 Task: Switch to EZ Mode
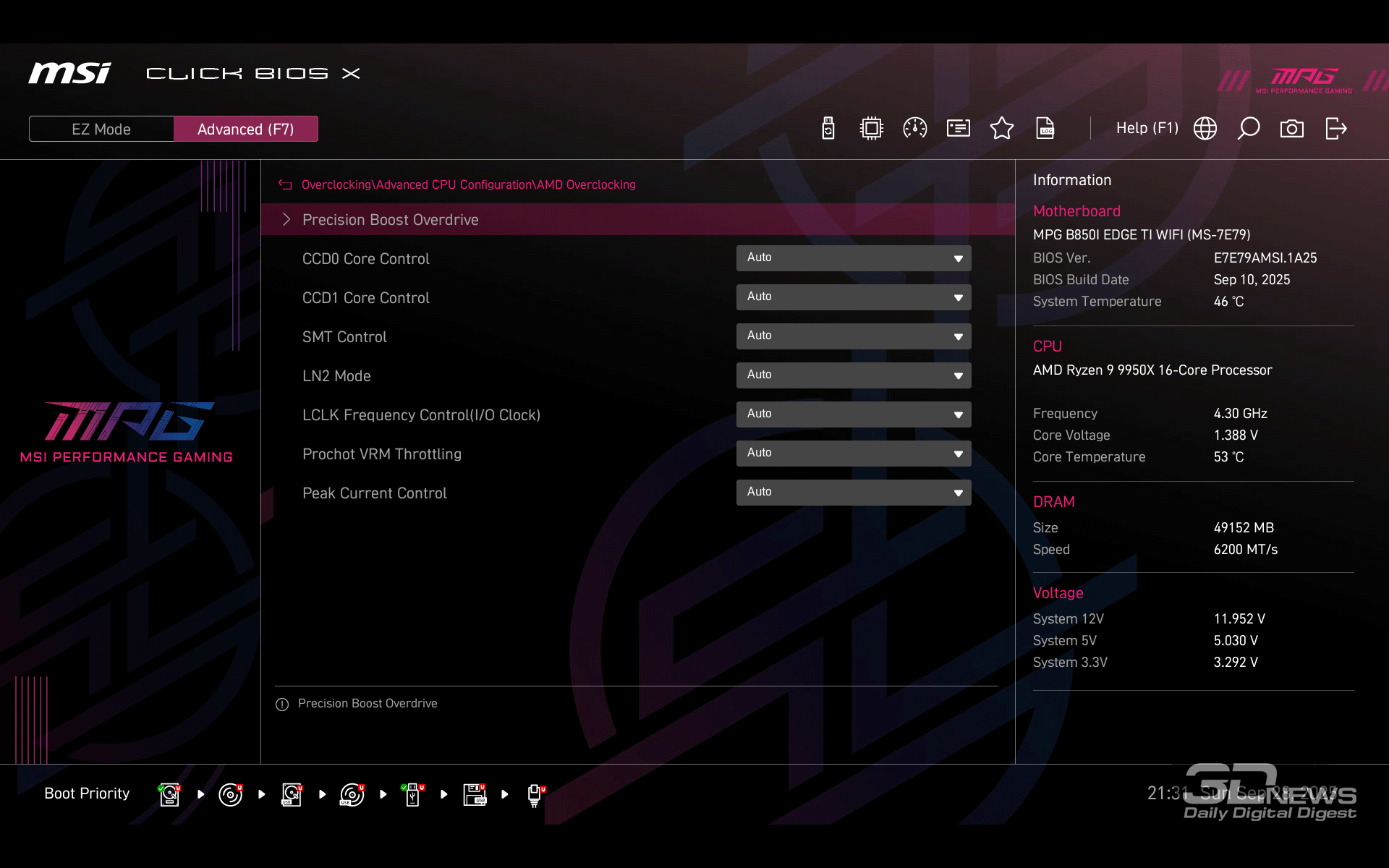click(101, 129)
